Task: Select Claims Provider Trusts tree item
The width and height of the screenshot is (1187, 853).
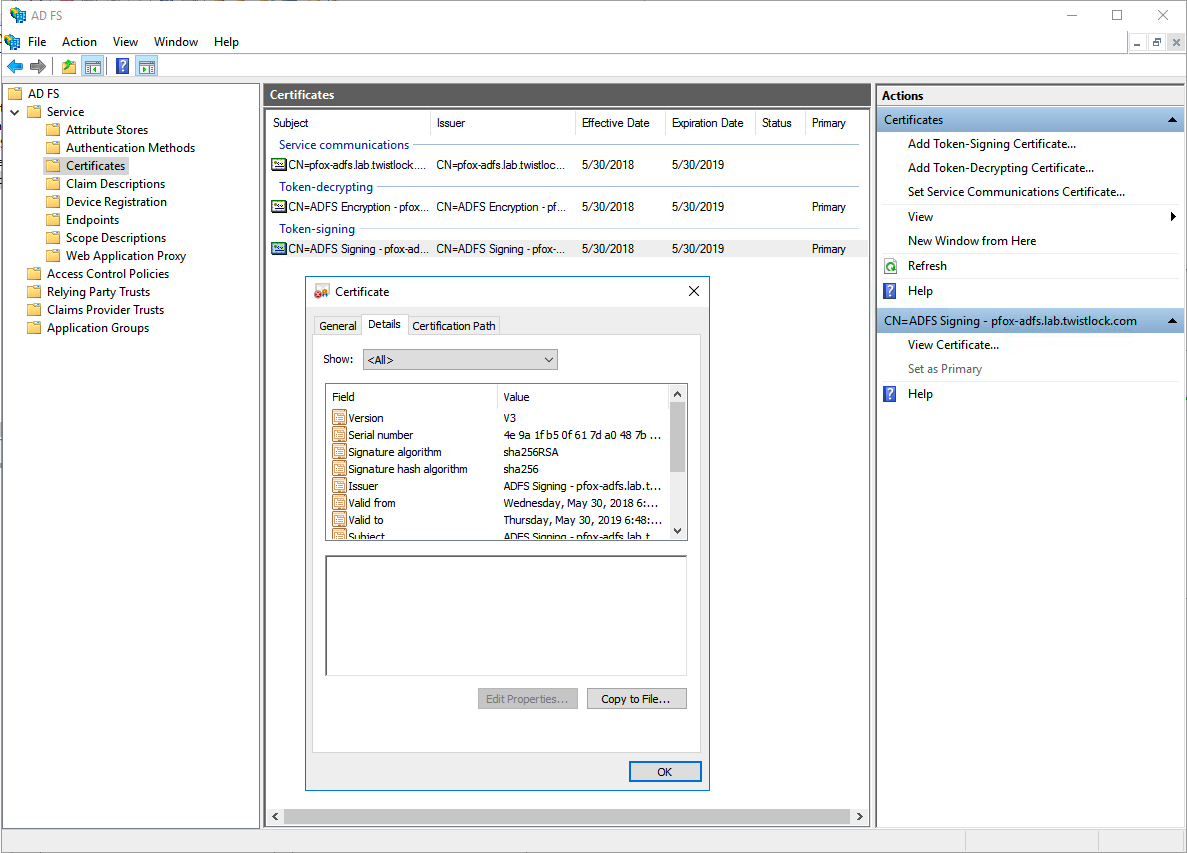Action: point(105,310)
